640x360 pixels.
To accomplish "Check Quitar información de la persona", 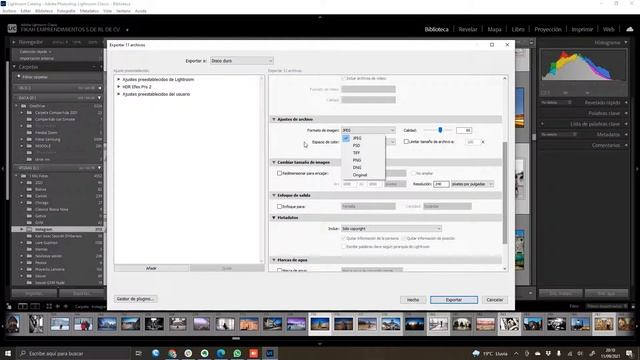I will 344,238.
